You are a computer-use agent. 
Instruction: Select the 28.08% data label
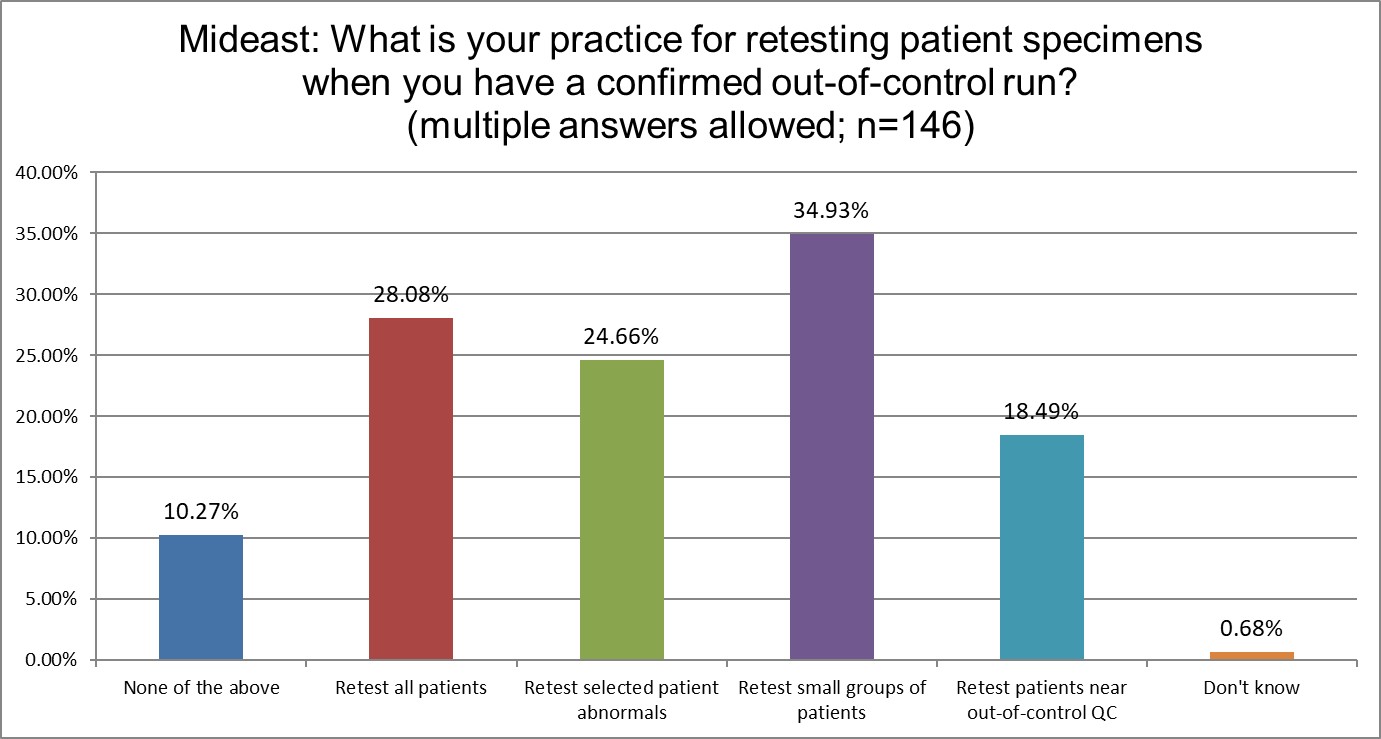click(x=411, y=295)
